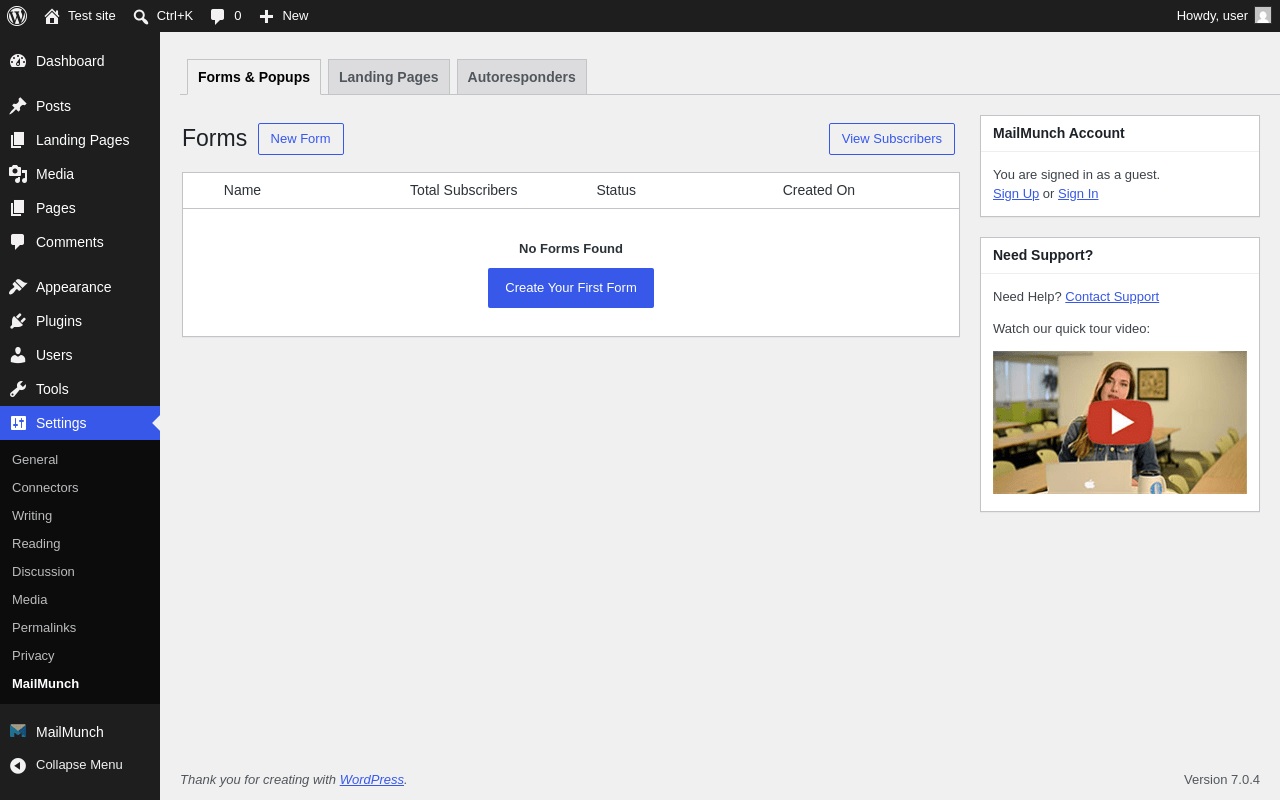The height and width of the screenshot is (800, 1280).
Task: Open Writing settings submenu
Action: click(80, 515)
